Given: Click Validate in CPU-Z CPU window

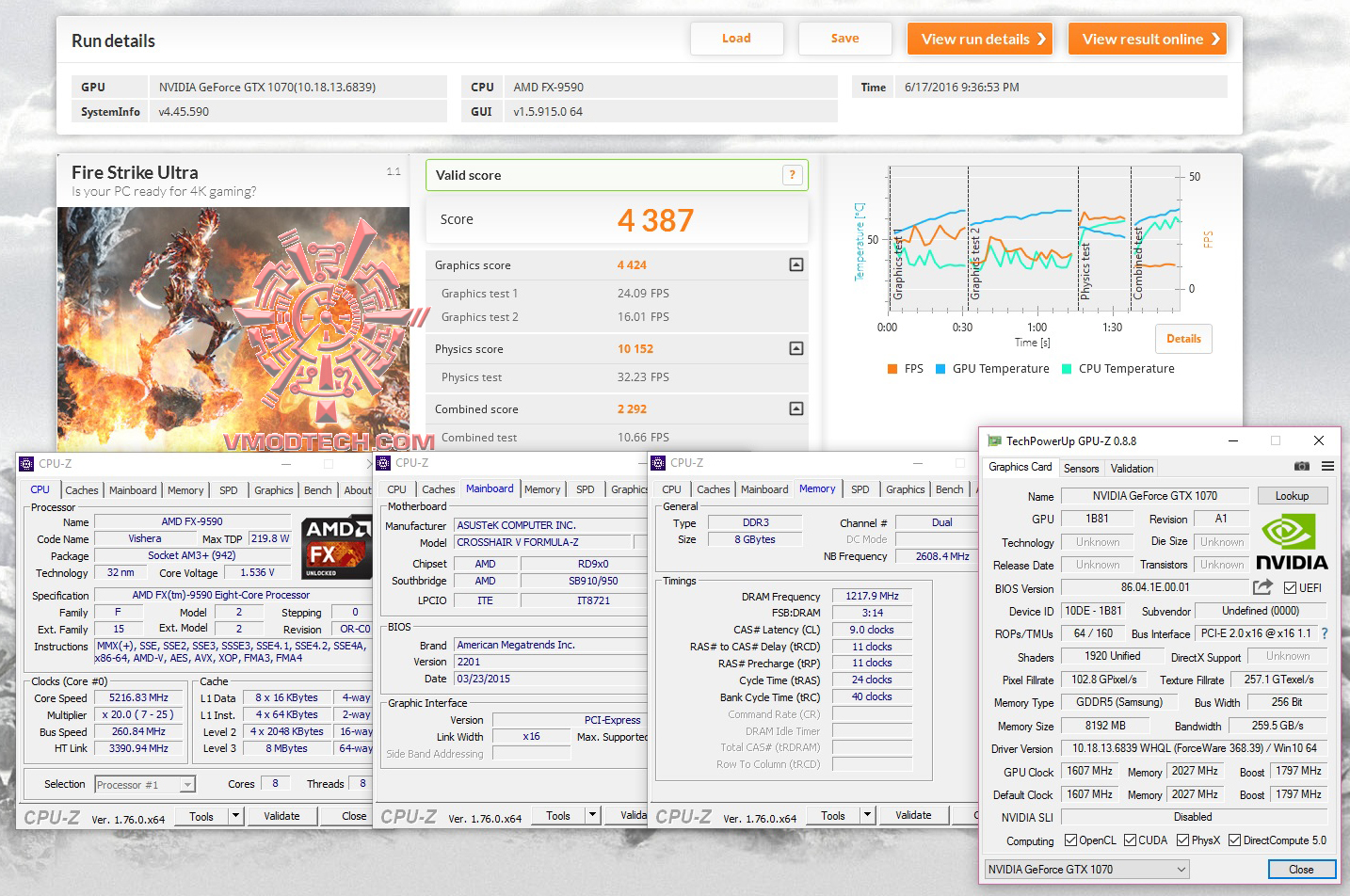Looking at the screenshot, I should point(281,816).
